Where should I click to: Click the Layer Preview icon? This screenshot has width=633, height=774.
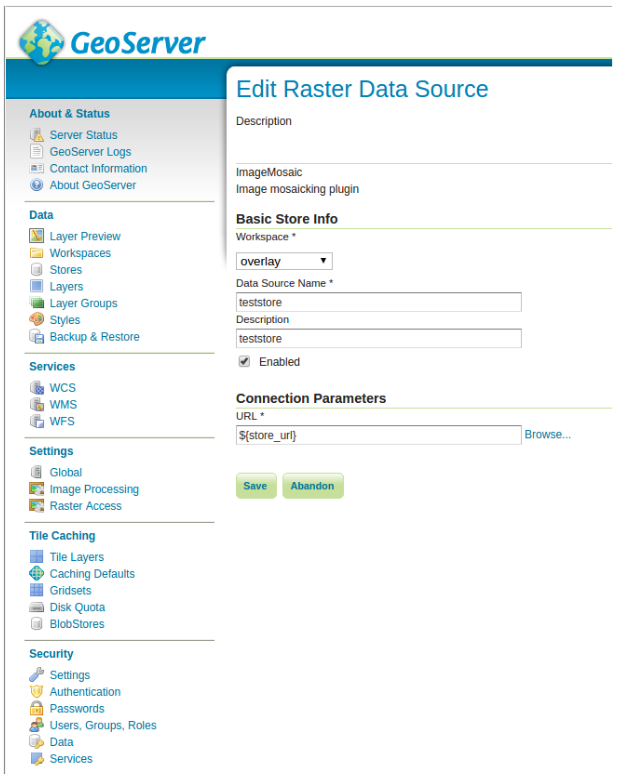coord(37,237)
